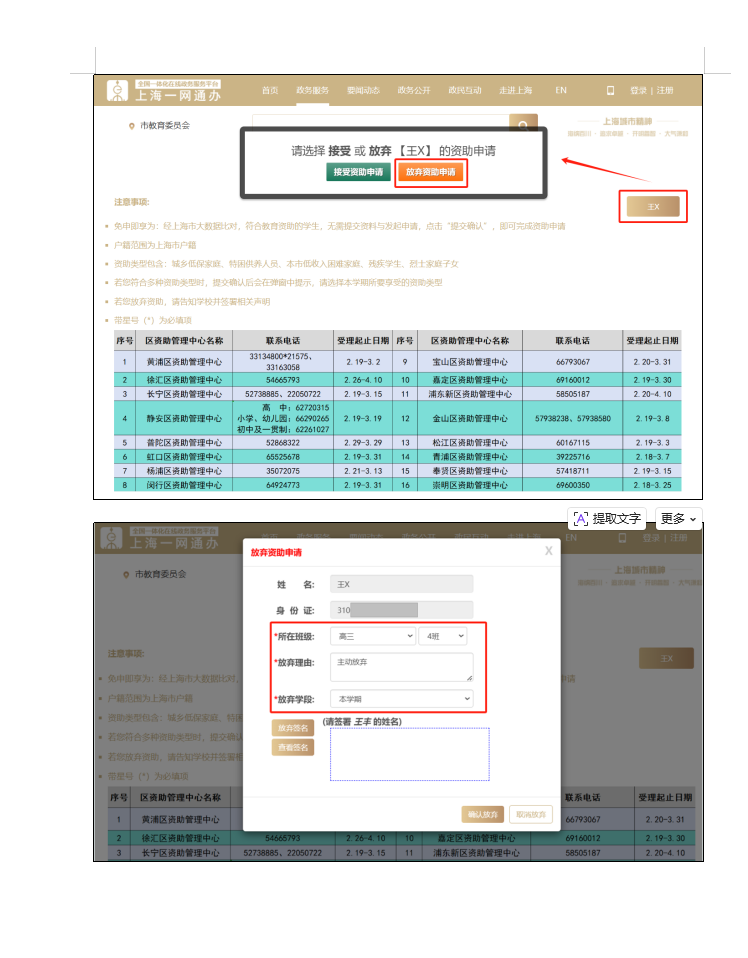Screen dimensions: 748x958
Task: Click the 取消放弃 button
Action: click(x=530, y=814)
